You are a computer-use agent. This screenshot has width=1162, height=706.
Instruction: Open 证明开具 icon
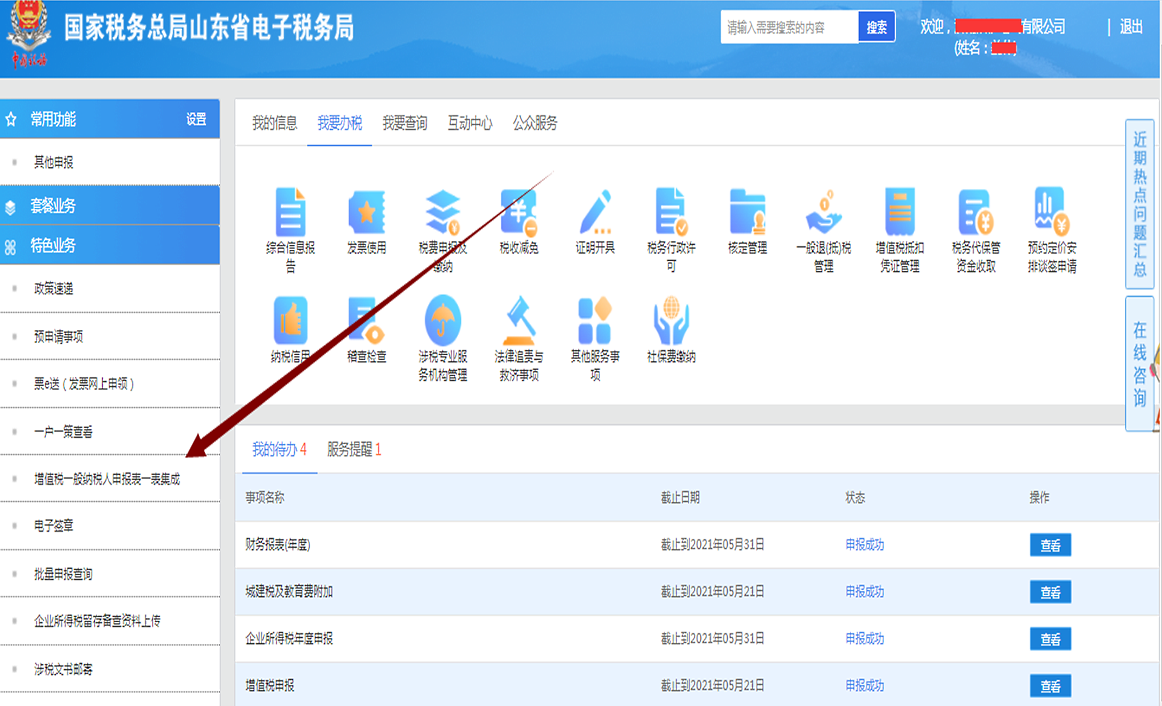coord(595,213)
